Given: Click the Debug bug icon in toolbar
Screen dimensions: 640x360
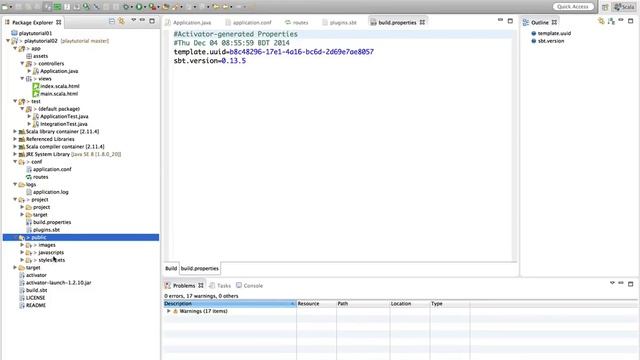Looking at the screenshot, I should (x=126, y=7).
